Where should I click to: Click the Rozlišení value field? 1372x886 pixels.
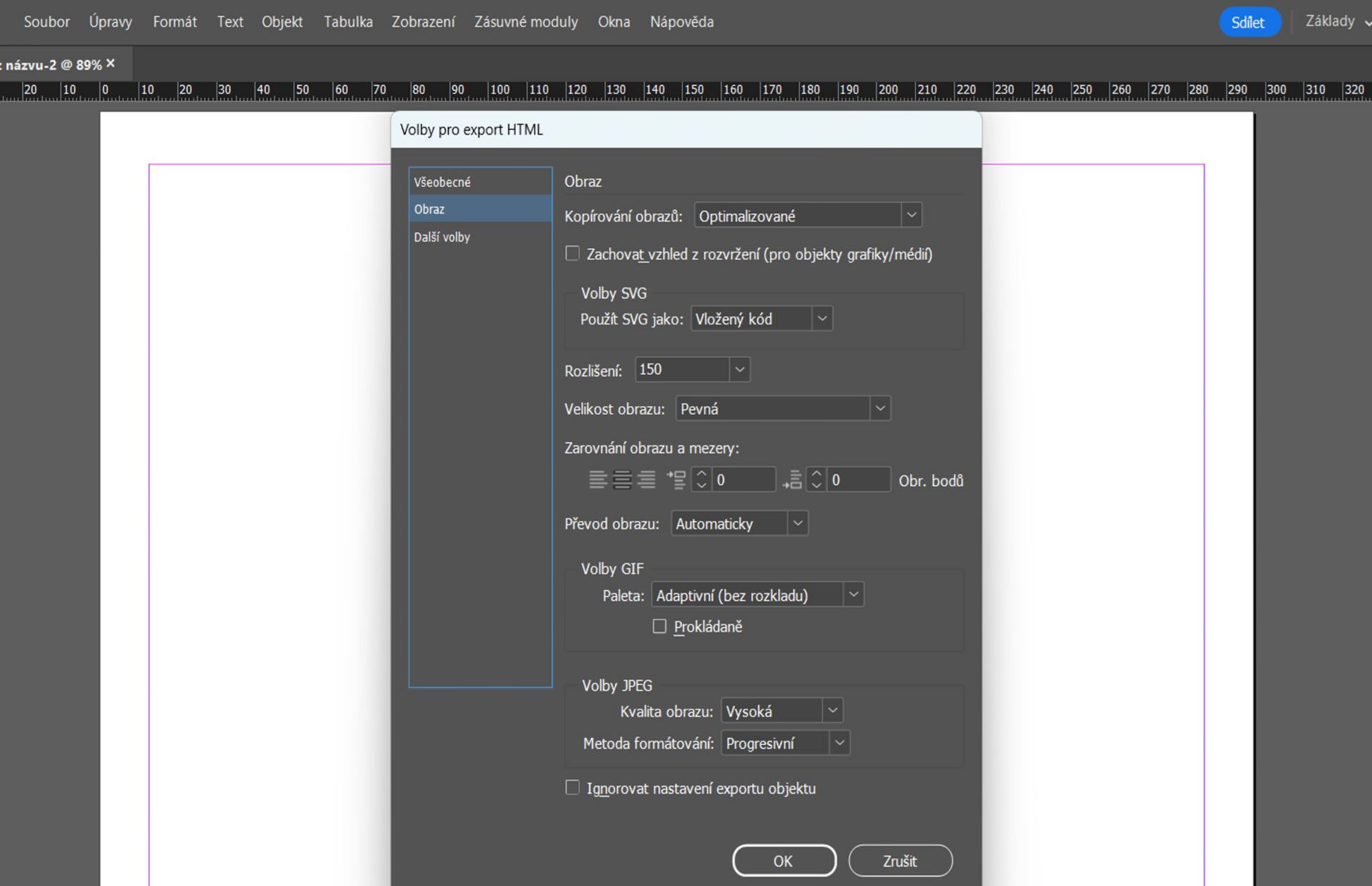click(x=681, y=369)
